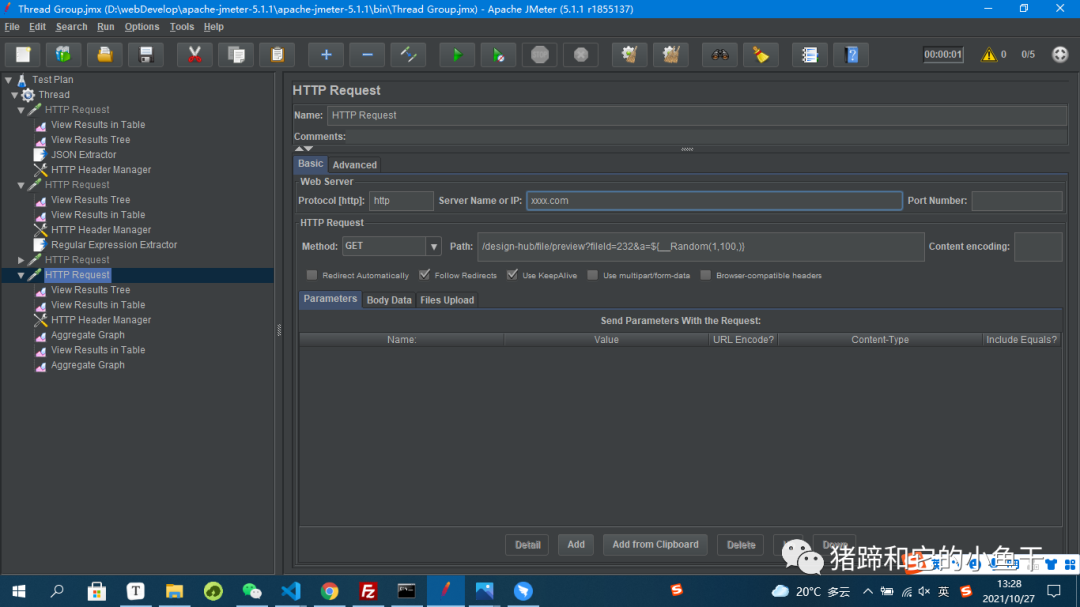
Task: Select the Parameters tab
Action: click(330, 299)
